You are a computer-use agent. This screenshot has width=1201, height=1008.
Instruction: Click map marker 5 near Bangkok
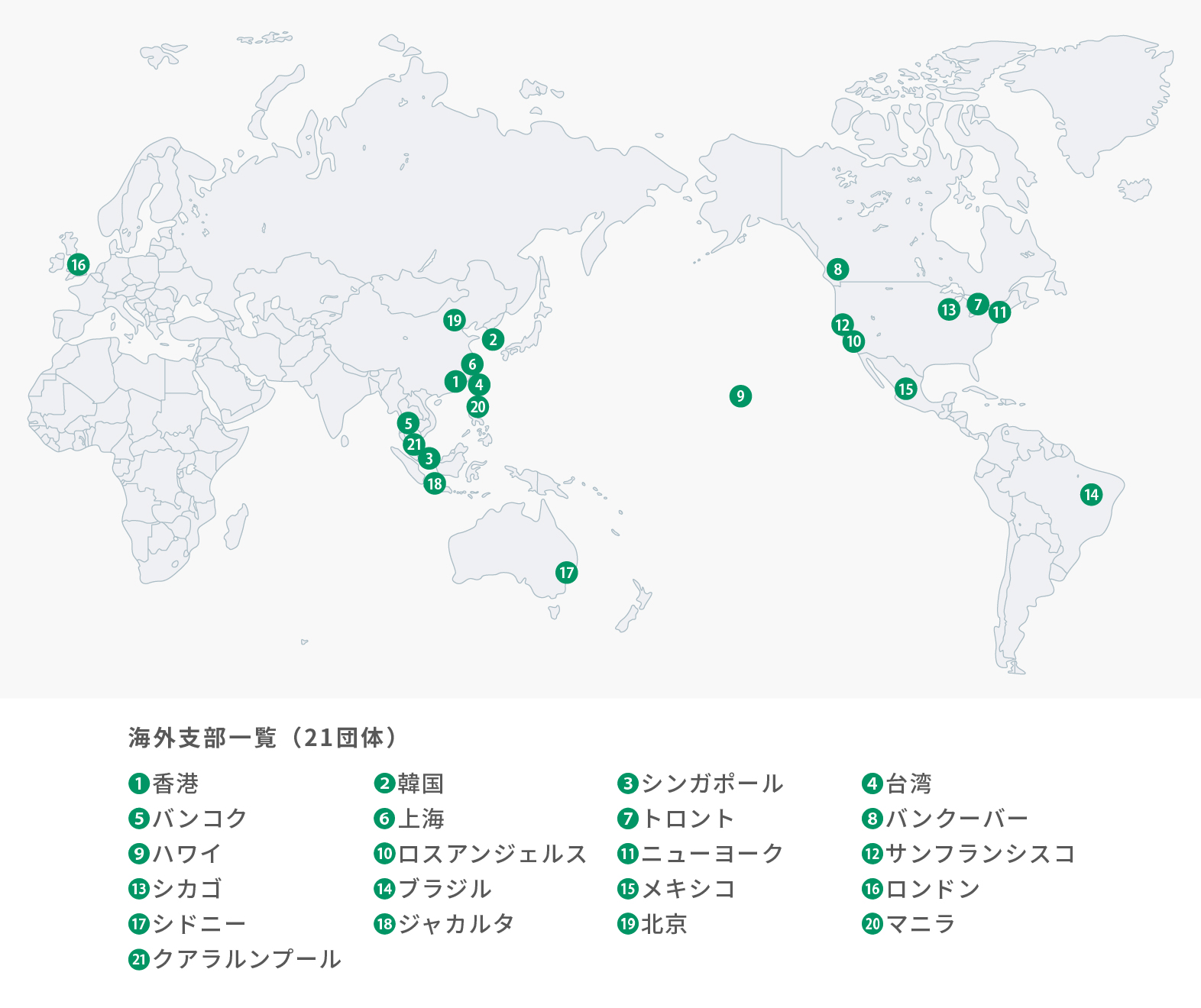pos(408,423)
